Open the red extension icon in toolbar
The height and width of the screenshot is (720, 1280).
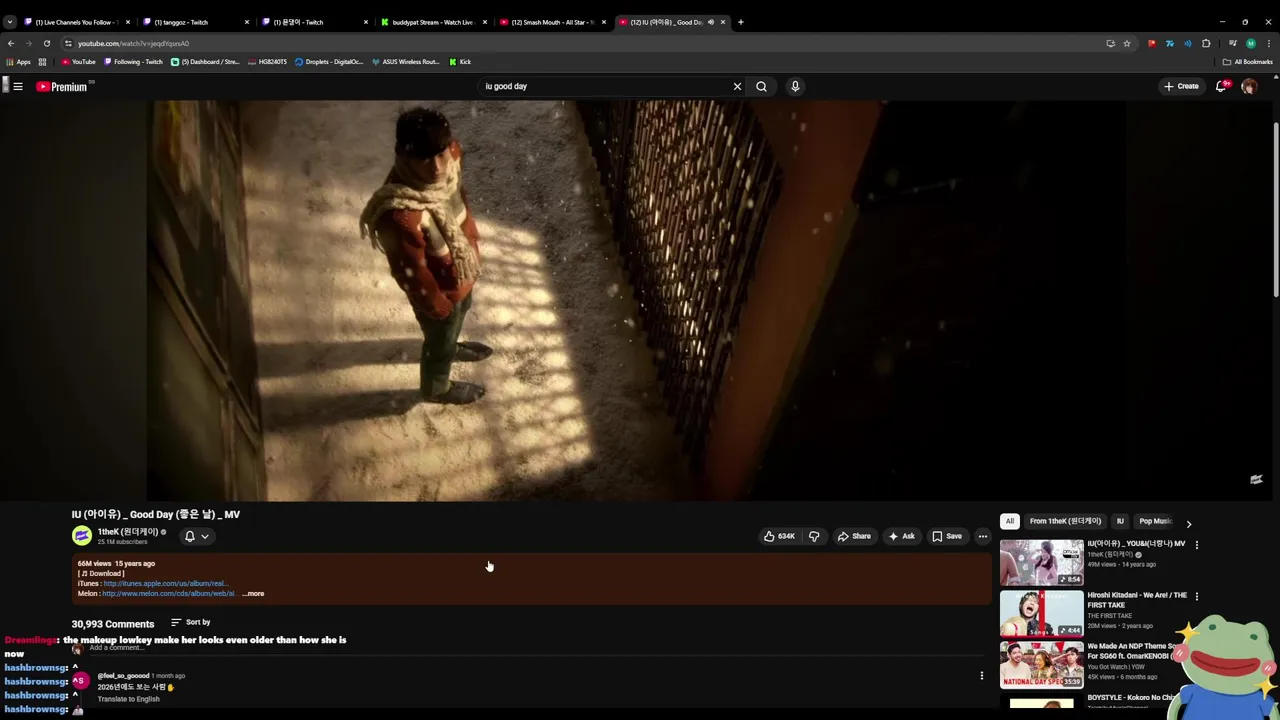coord(1151,43)
